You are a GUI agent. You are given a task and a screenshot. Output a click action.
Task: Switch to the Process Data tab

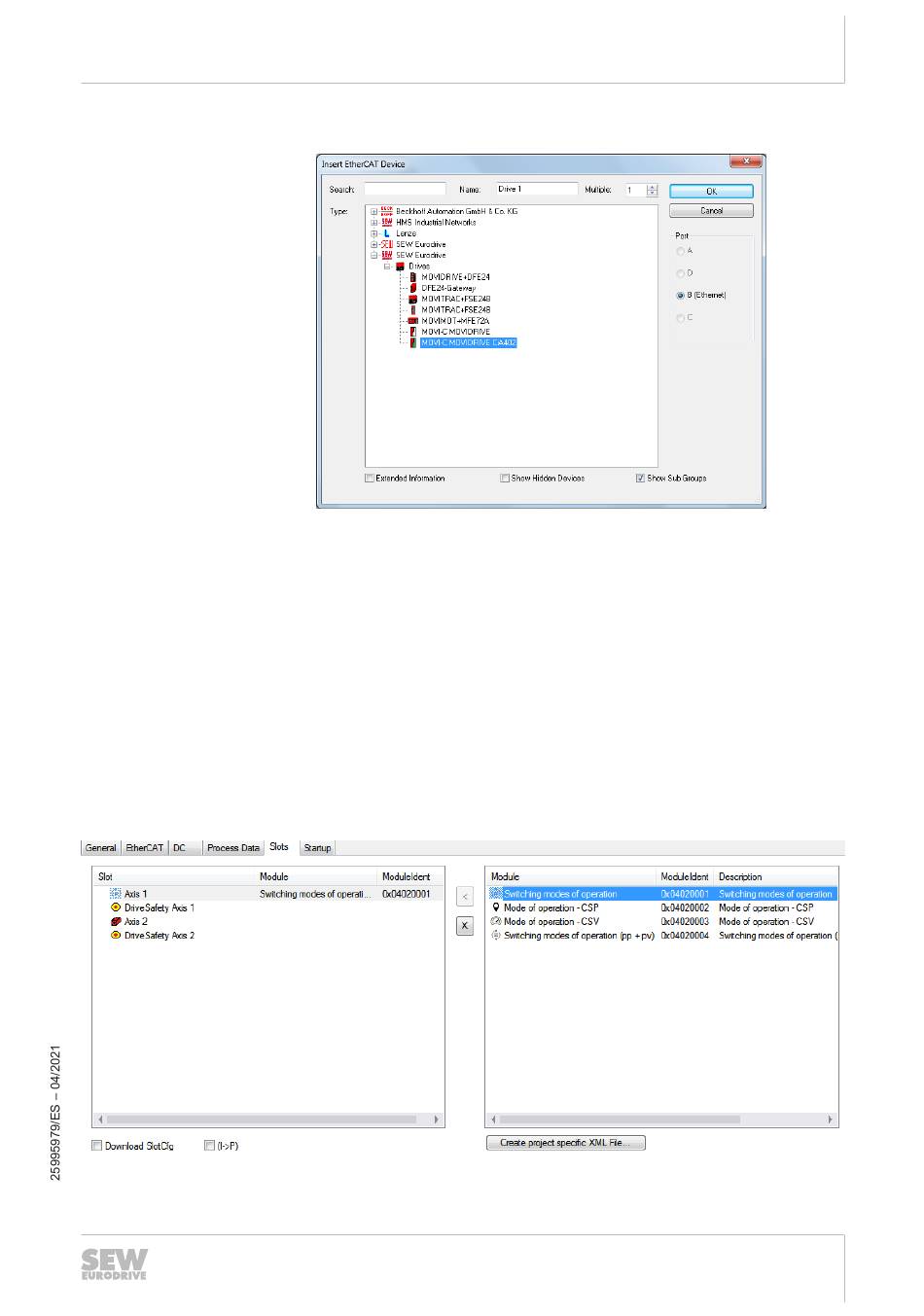tap(232, 848)
